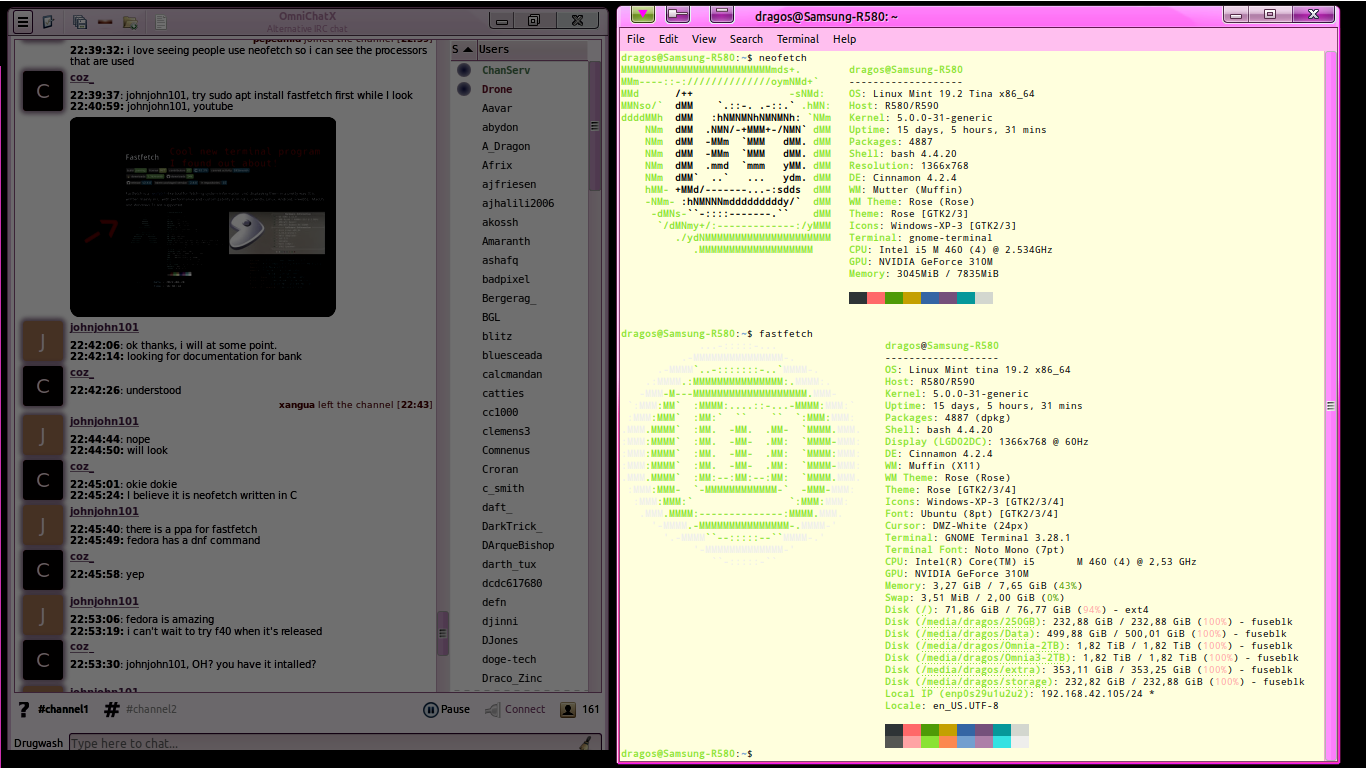
Task: Open File menu in terminal
Action: tap(636, 39)
